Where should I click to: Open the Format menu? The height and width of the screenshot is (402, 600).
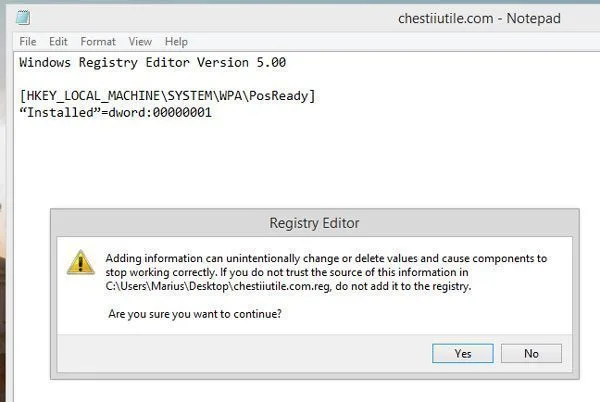pos(98,41)
